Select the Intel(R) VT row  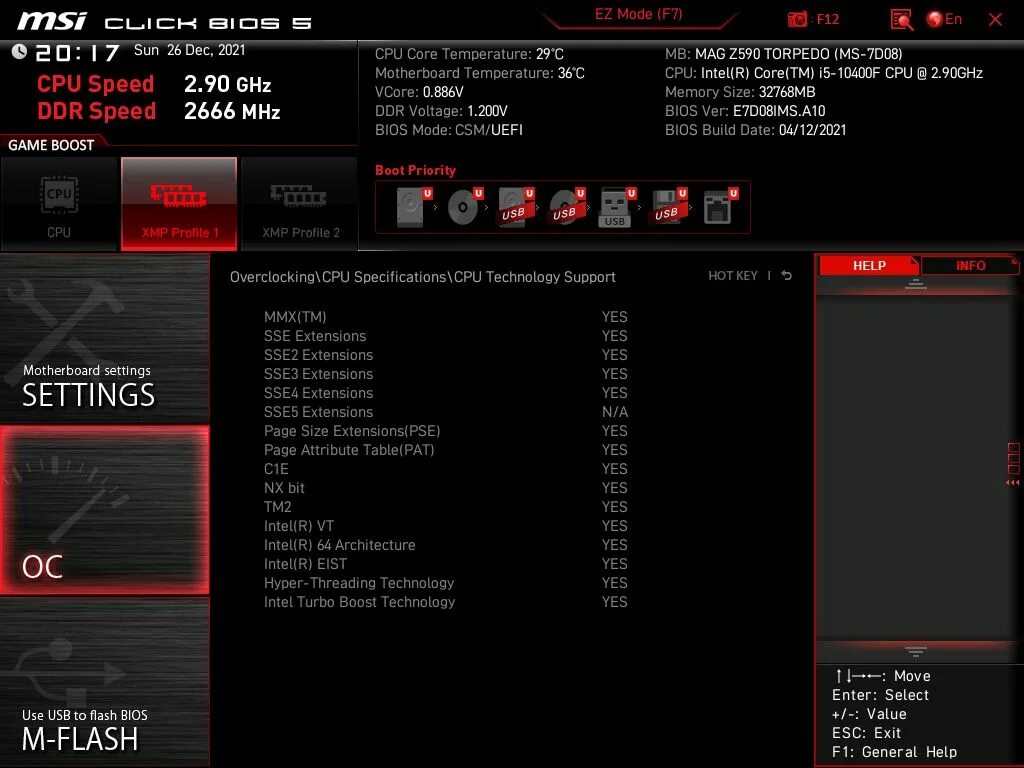[x=445, y=525]
